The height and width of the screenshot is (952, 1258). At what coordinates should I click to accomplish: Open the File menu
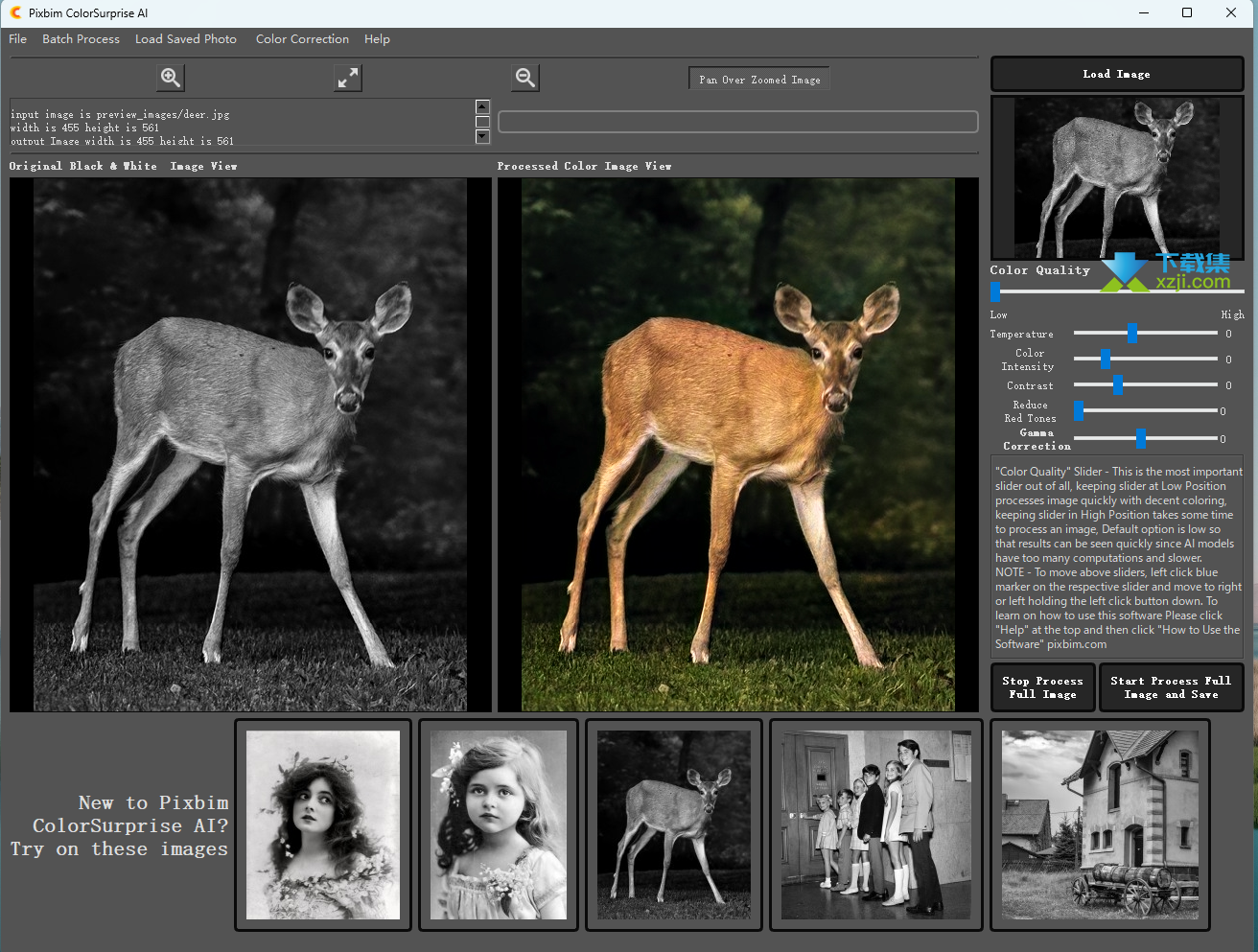click(x=18, y=39)
